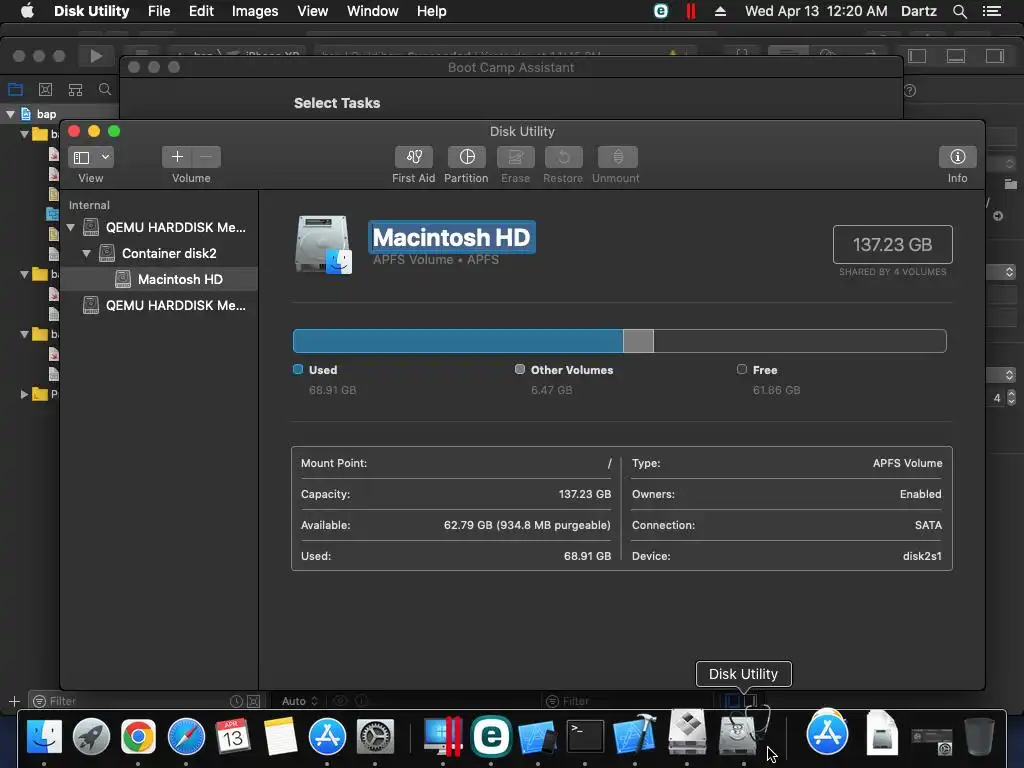Open the Auto dropdown in Xcode debug bar
1024x768 pixels.
pyautogui.click(x=300, y=701)
